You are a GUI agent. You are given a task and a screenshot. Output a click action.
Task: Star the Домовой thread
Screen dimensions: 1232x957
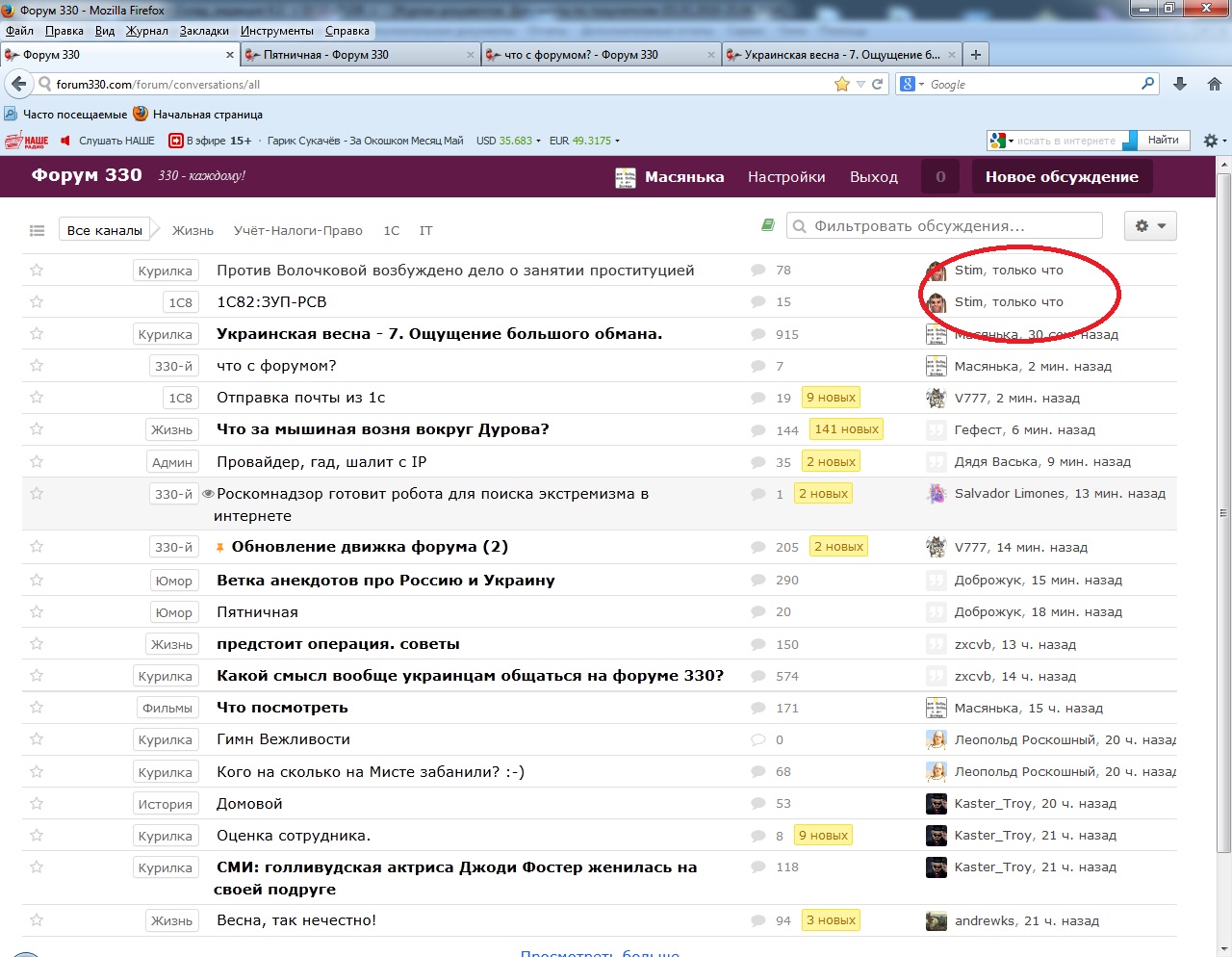37,804
